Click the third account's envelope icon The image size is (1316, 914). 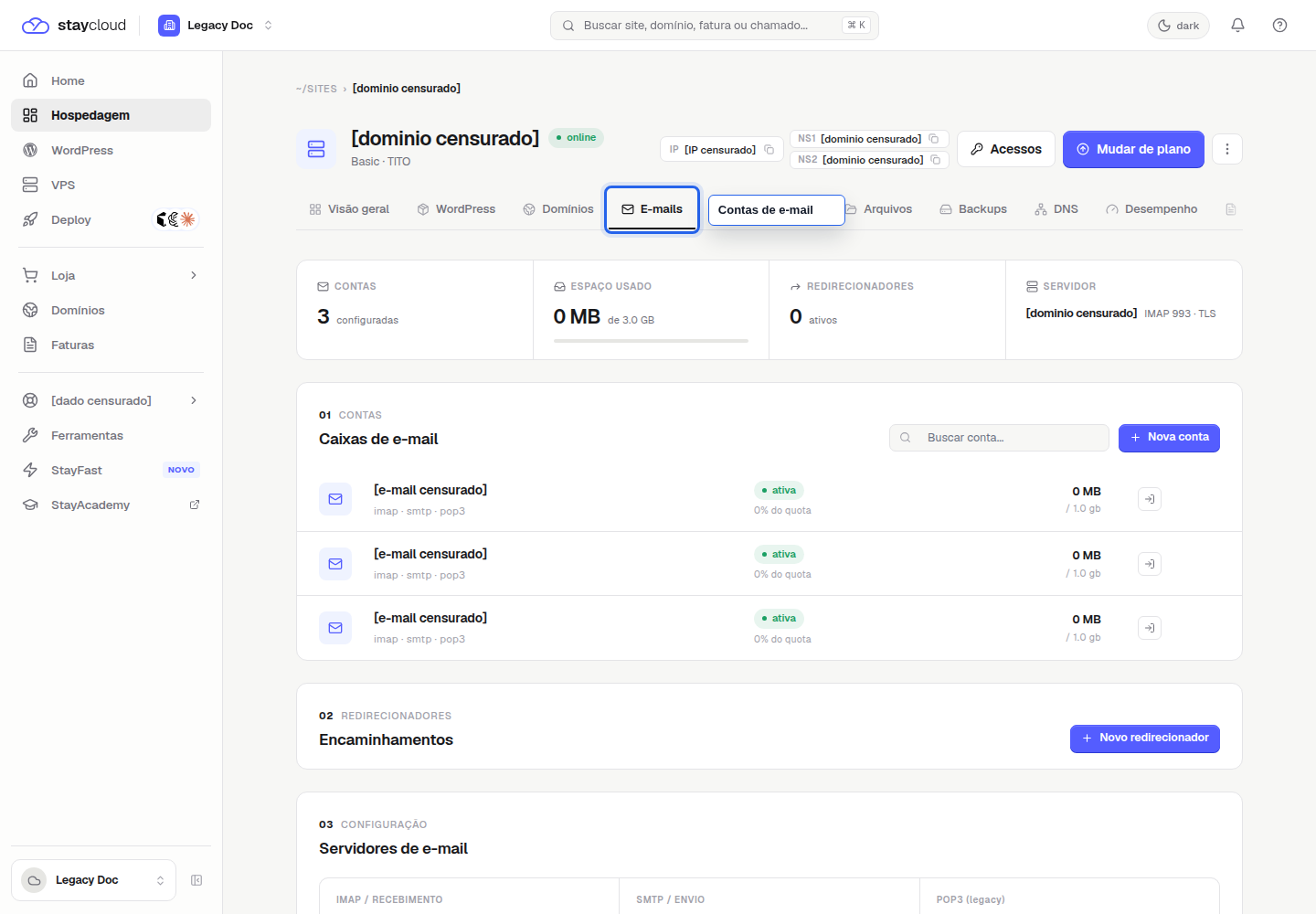point(335,628)
